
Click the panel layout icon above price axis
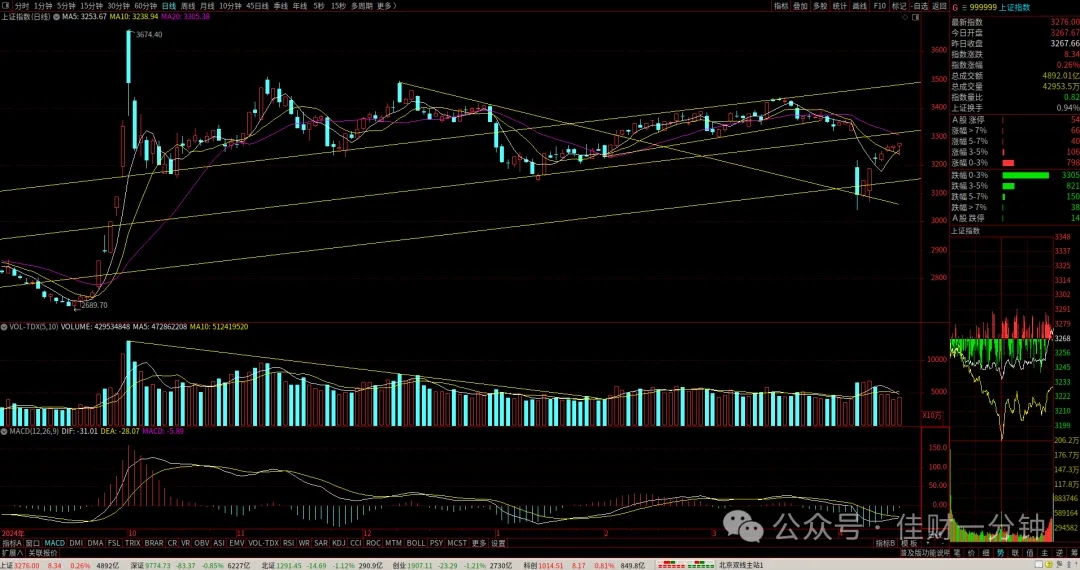(x=915, y=17)
